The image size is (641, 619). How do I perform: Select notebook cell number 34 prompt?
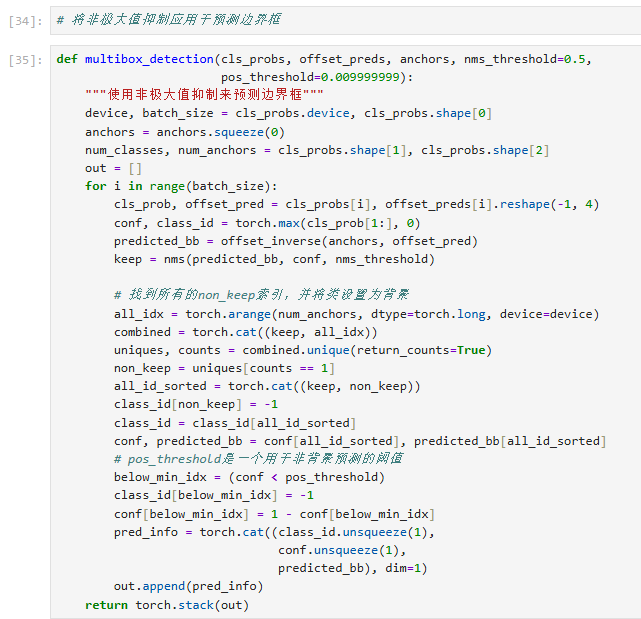point(25,21)
